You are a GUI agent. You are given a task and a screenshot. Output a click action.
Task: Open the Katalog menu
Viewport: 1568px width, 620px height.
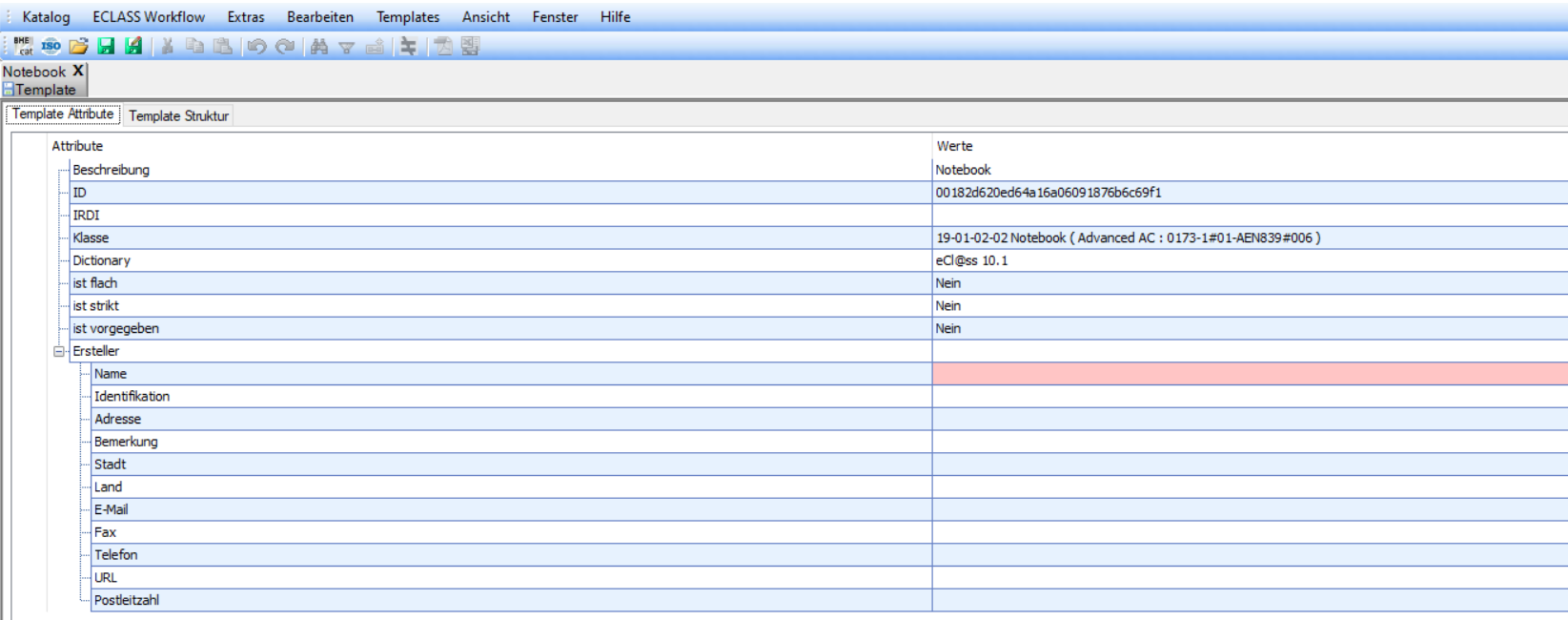tap(46, 17)
